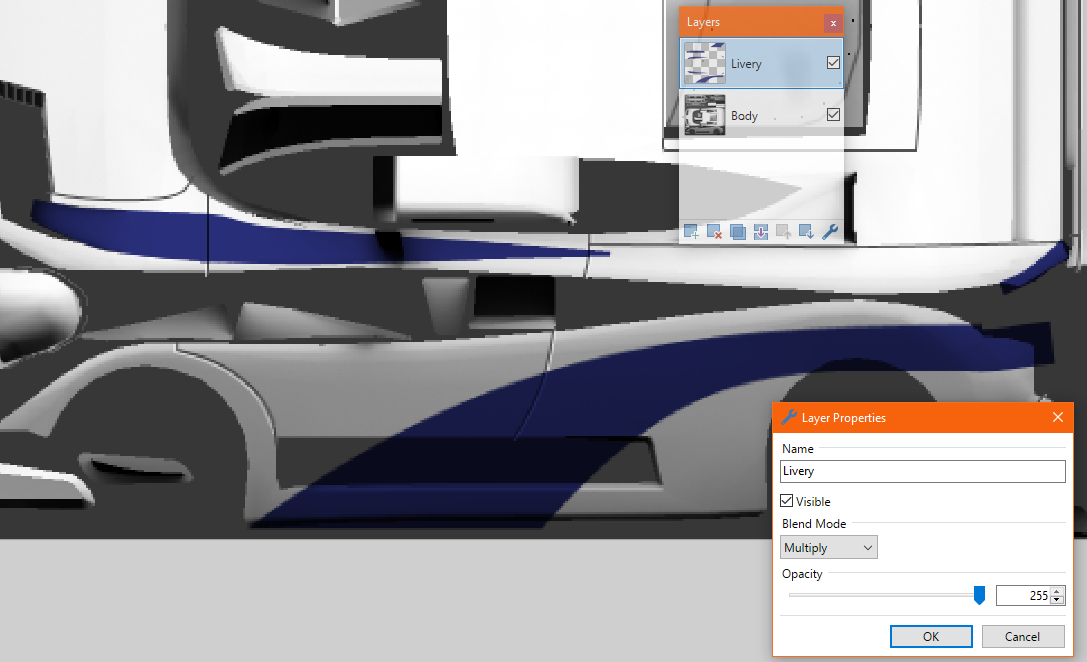The width and height of the screenshot is (1087, 662).
Task: Close the Layers panel
Action: pyautogui.click(x=832, y=23)
